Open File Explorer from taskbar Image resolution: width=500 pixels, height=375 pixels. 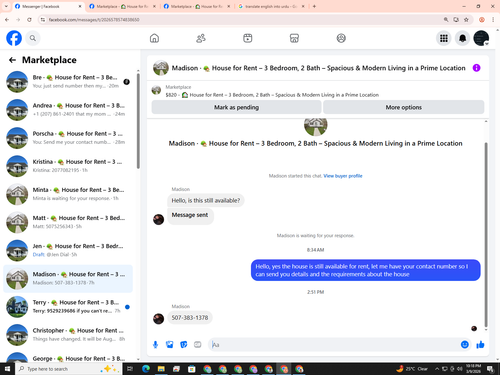coord(161,369)
